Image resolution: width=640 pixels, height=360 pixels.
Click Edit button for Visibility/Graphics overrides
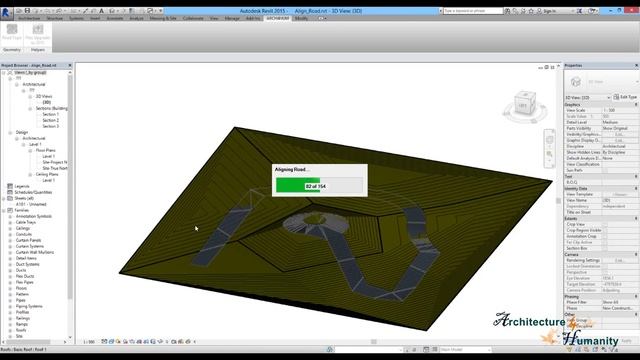[619, 134]
